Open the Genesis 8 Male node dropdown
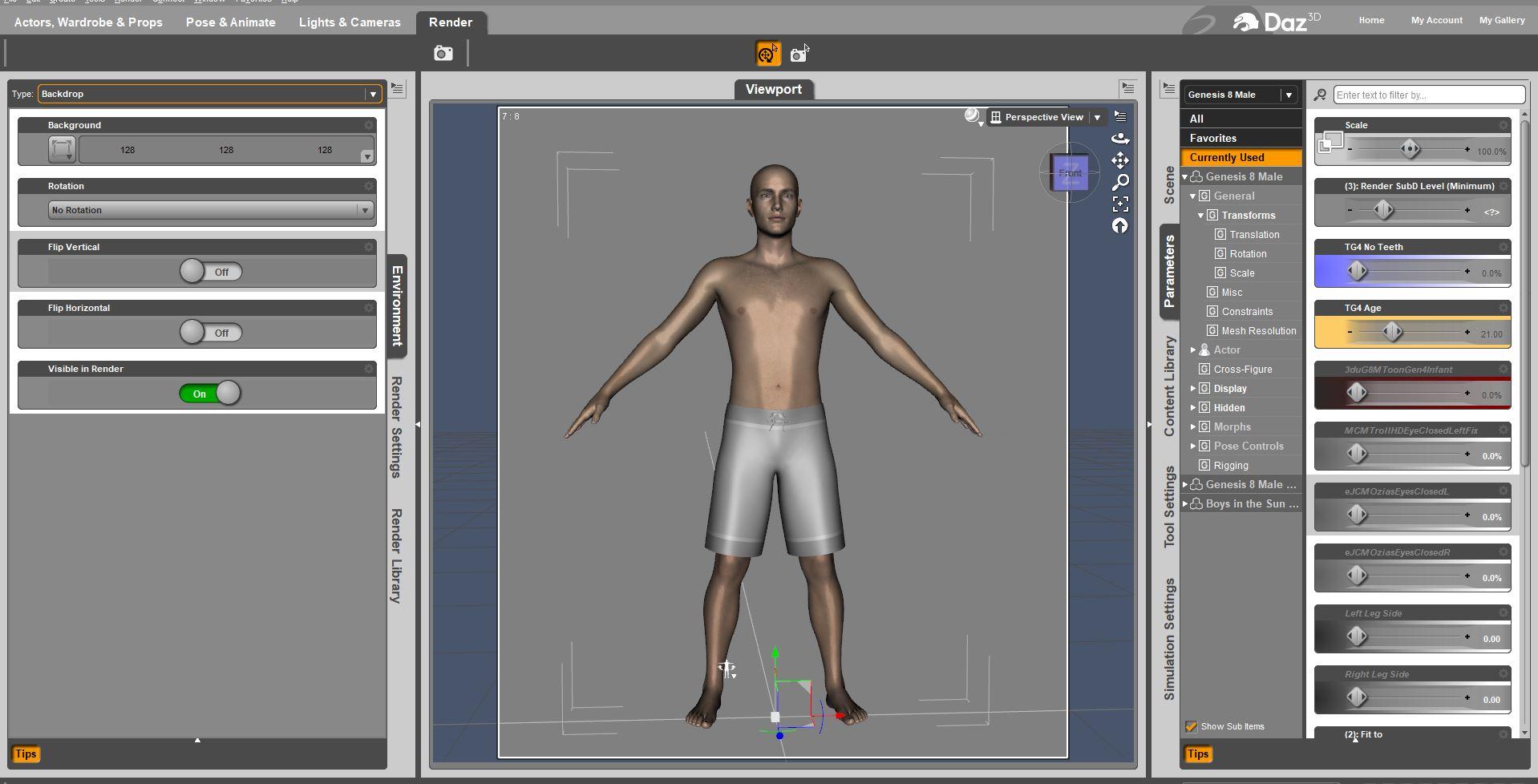The image size is (1538, 784). [1241, 95]
